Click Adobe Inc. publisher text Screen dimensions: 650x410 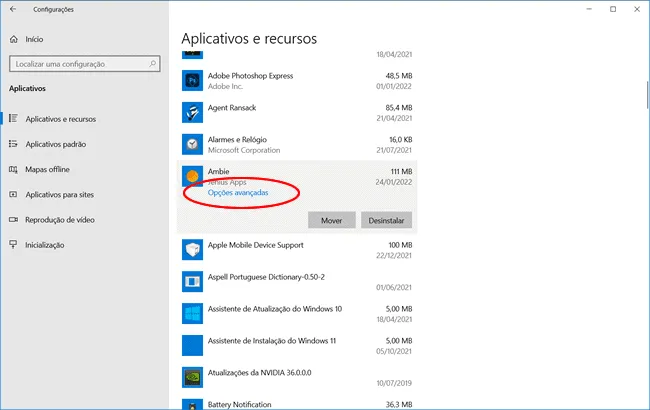(225, 86)
